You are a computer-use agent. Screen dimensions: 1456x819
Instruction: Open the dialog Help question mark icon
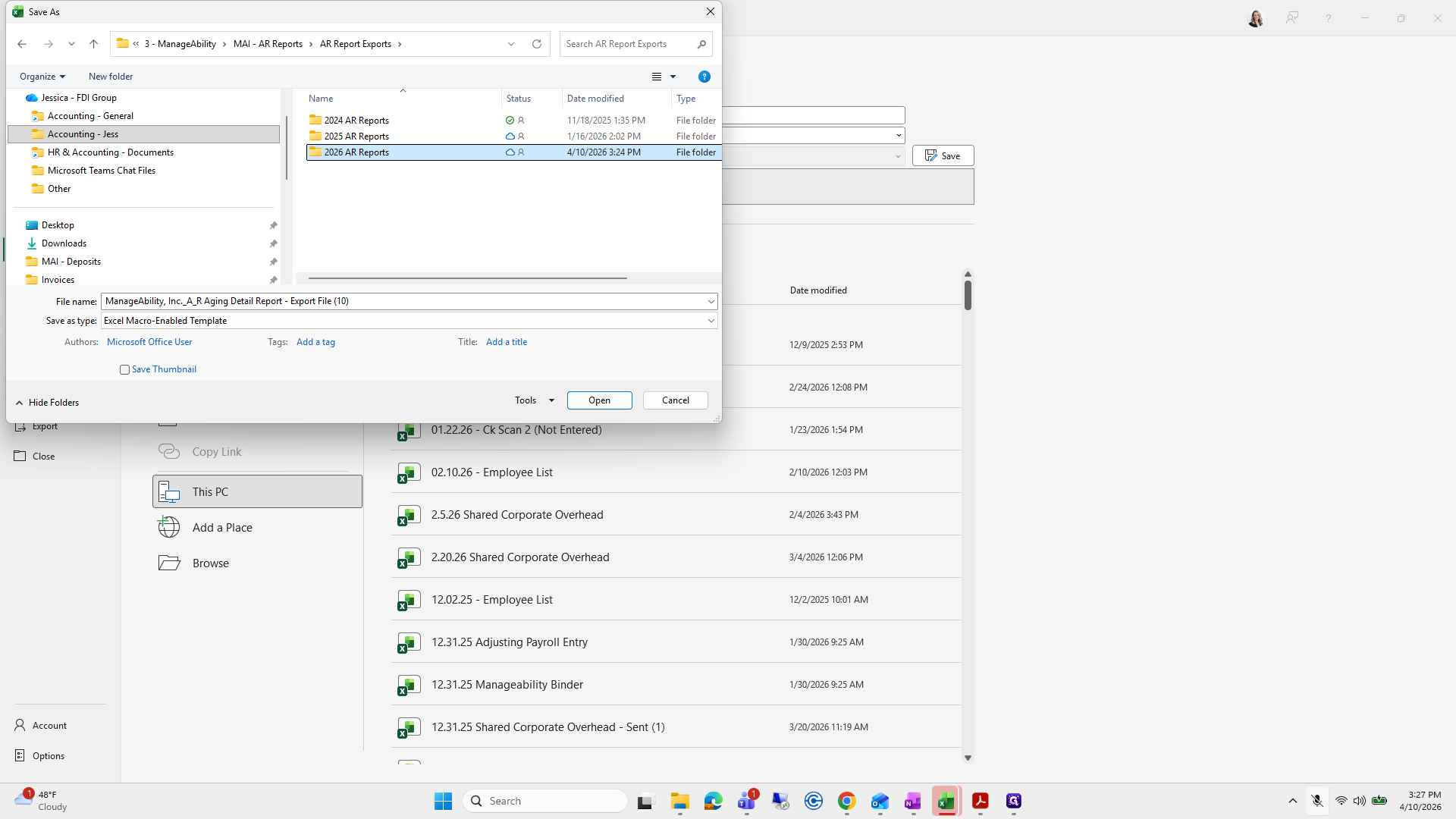[x=704, y=77]
